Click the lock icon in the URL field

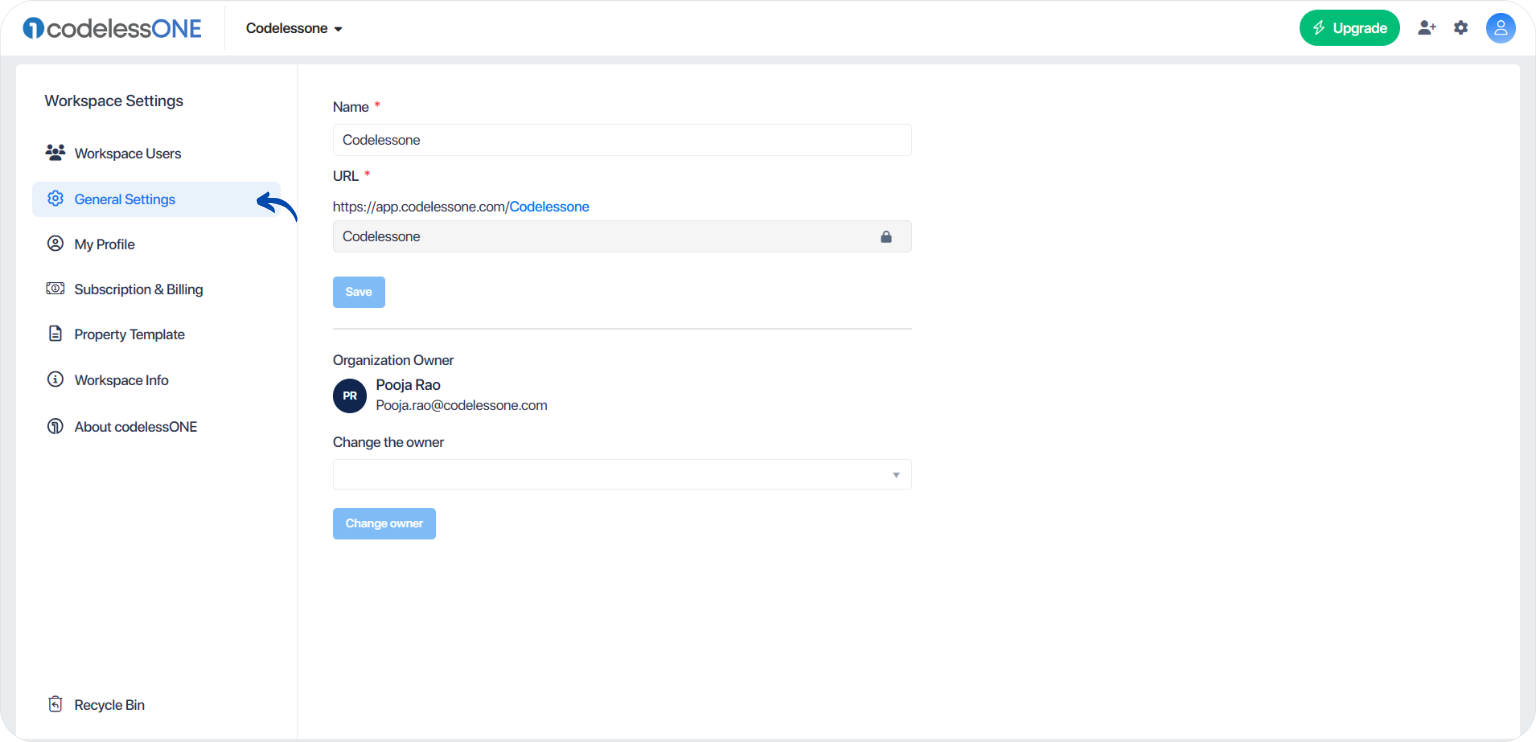tap(885, 237)
